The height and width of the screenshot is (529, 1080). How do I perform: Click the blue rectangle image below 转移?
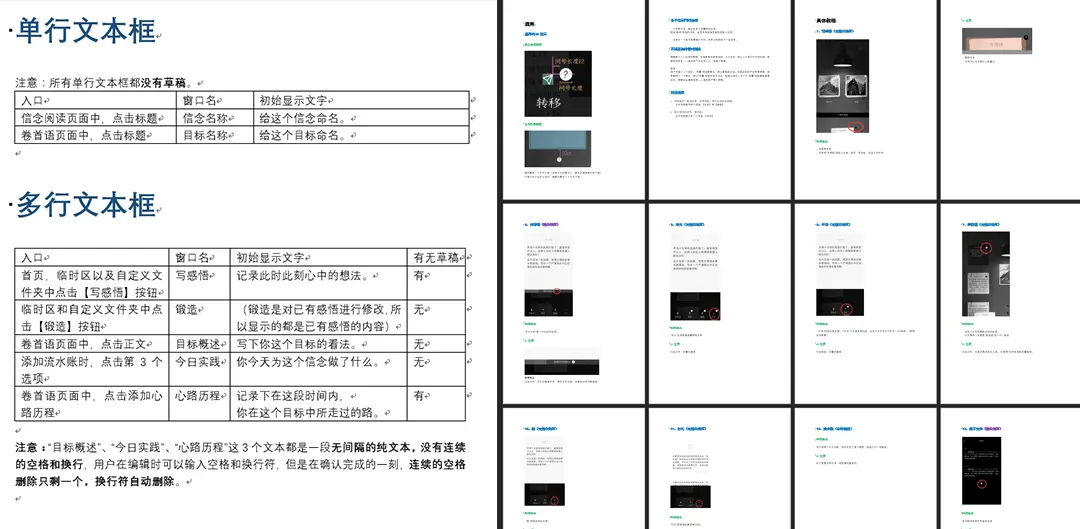[557, 150]
